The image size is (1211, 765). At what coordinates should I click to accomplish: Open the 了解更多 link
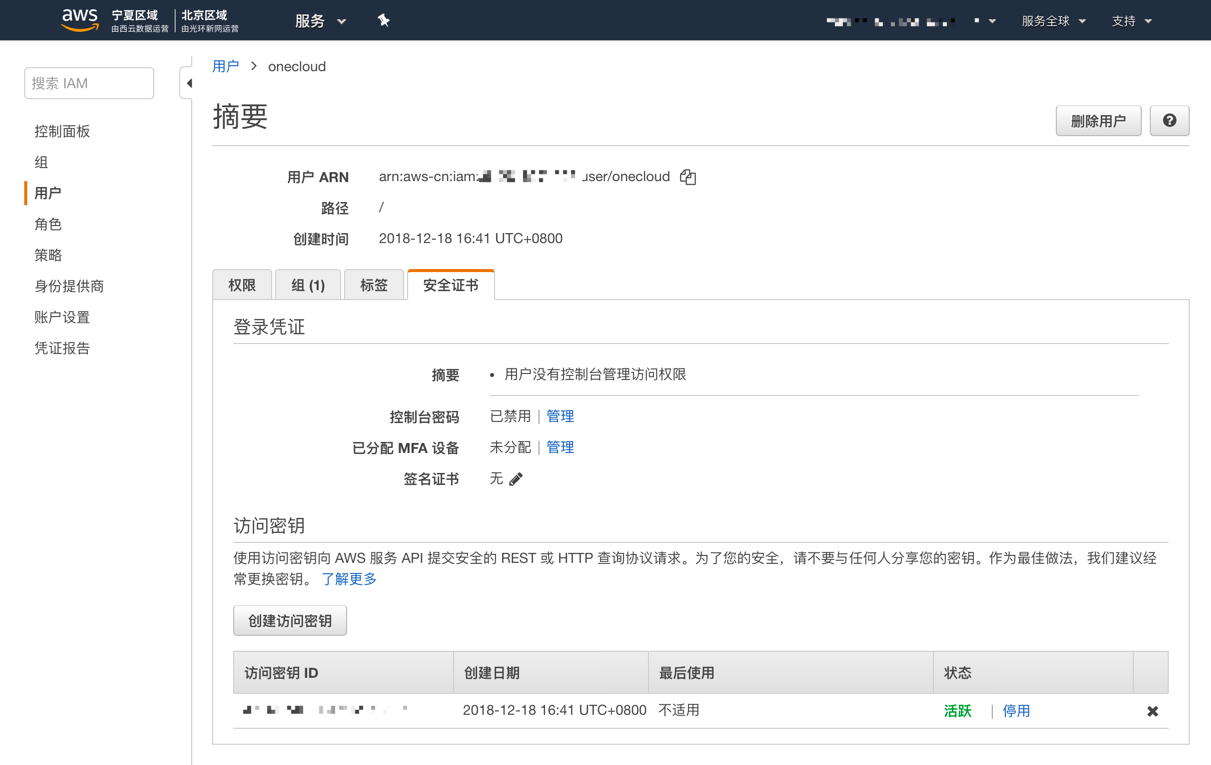[349, 579]
